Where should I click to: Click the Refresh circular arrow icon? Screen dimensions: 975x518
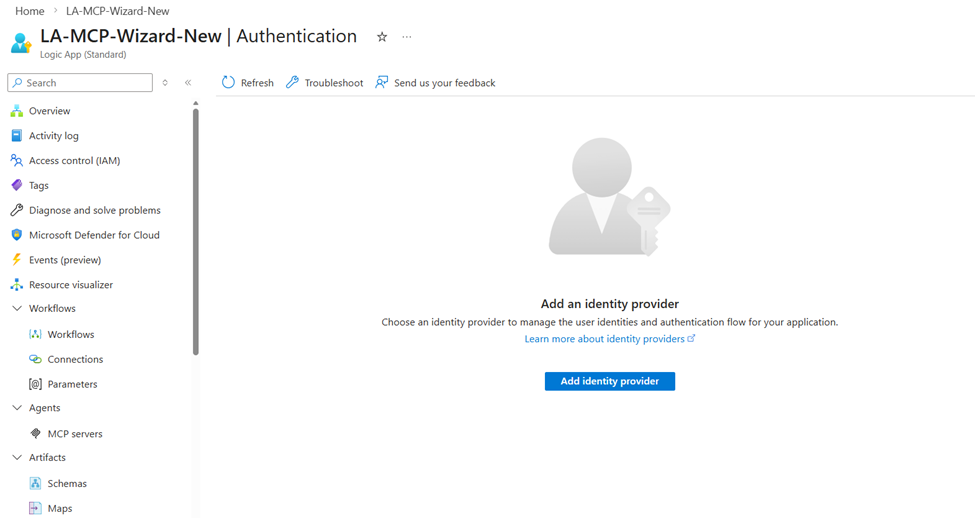[228, 82]
